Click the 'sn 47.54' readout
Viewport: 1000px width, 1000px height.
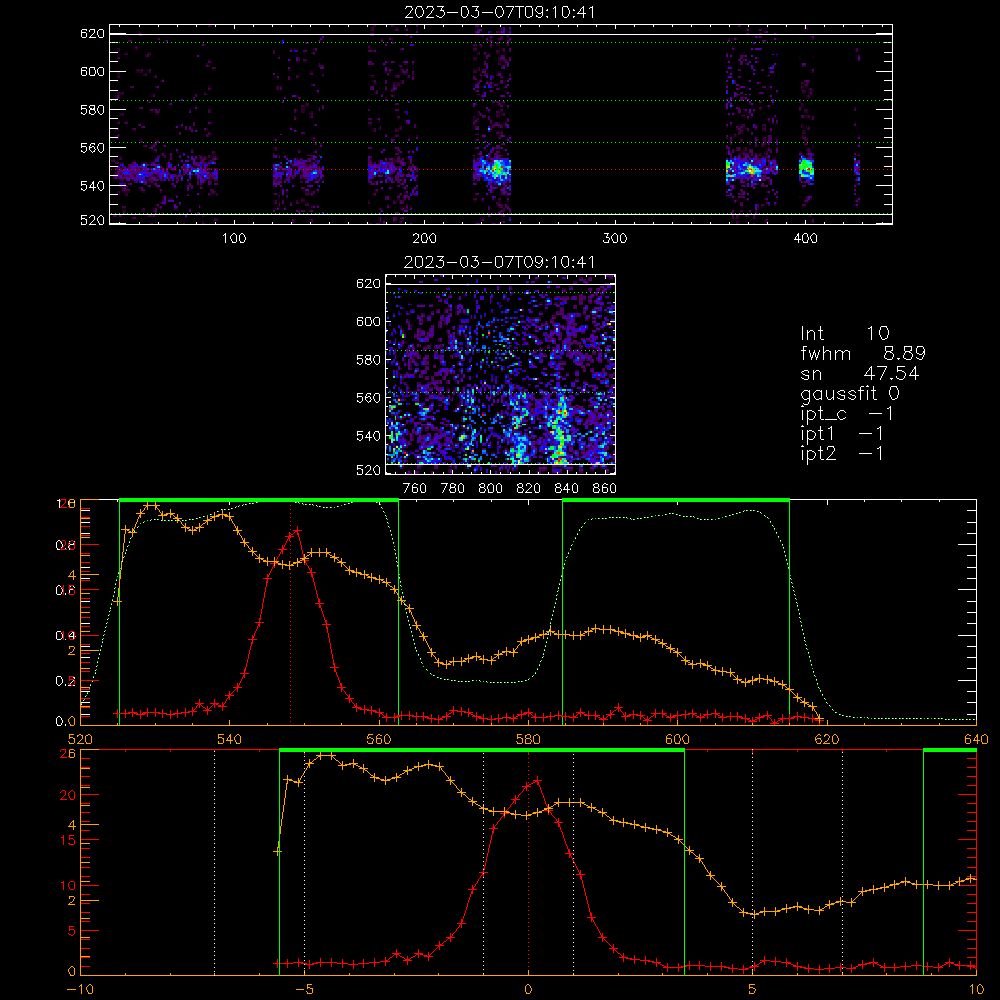(x=859, y=373)
